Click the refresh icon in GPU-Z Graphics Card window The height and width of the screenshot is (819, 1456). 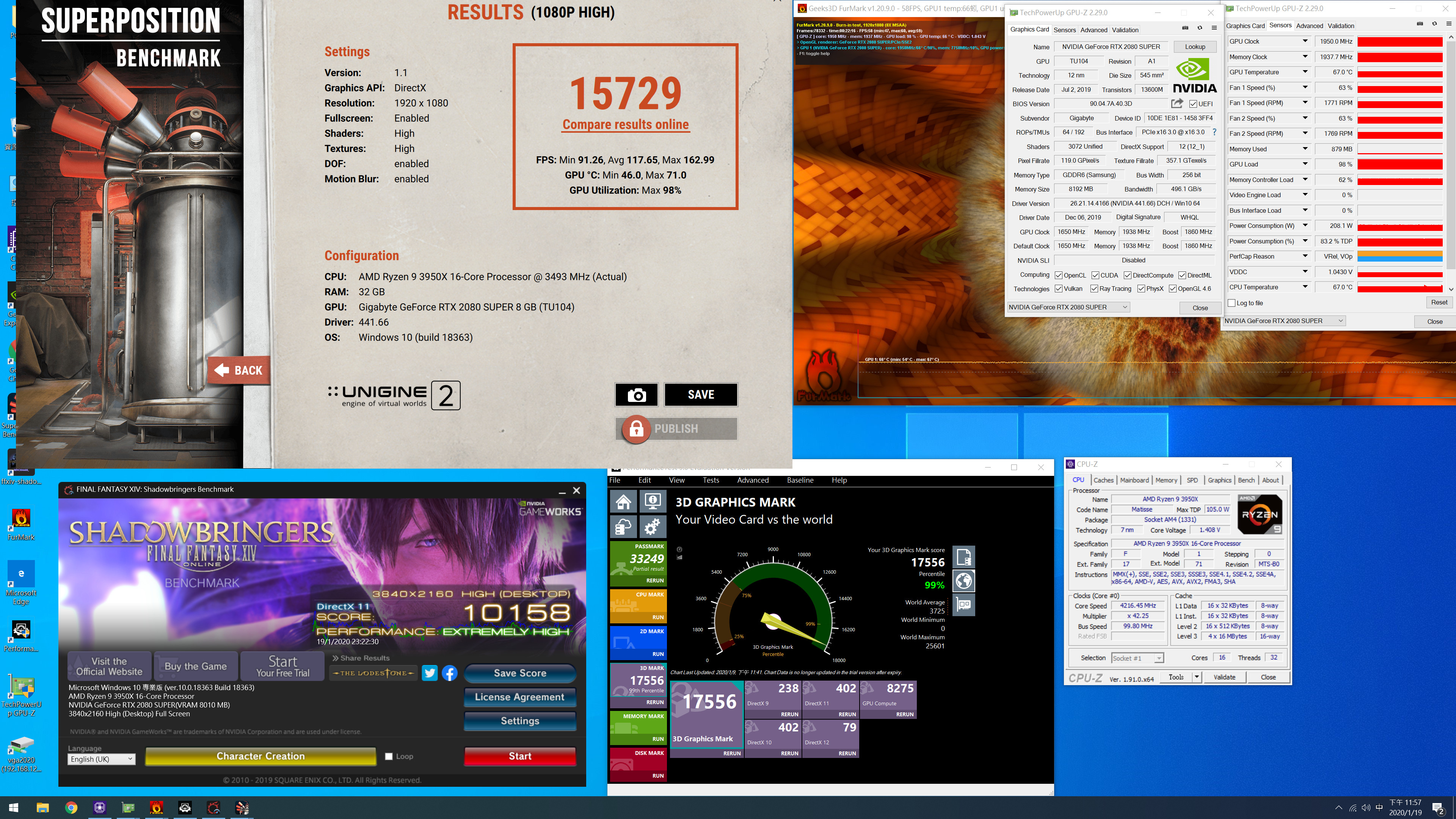click(1199, 28)
